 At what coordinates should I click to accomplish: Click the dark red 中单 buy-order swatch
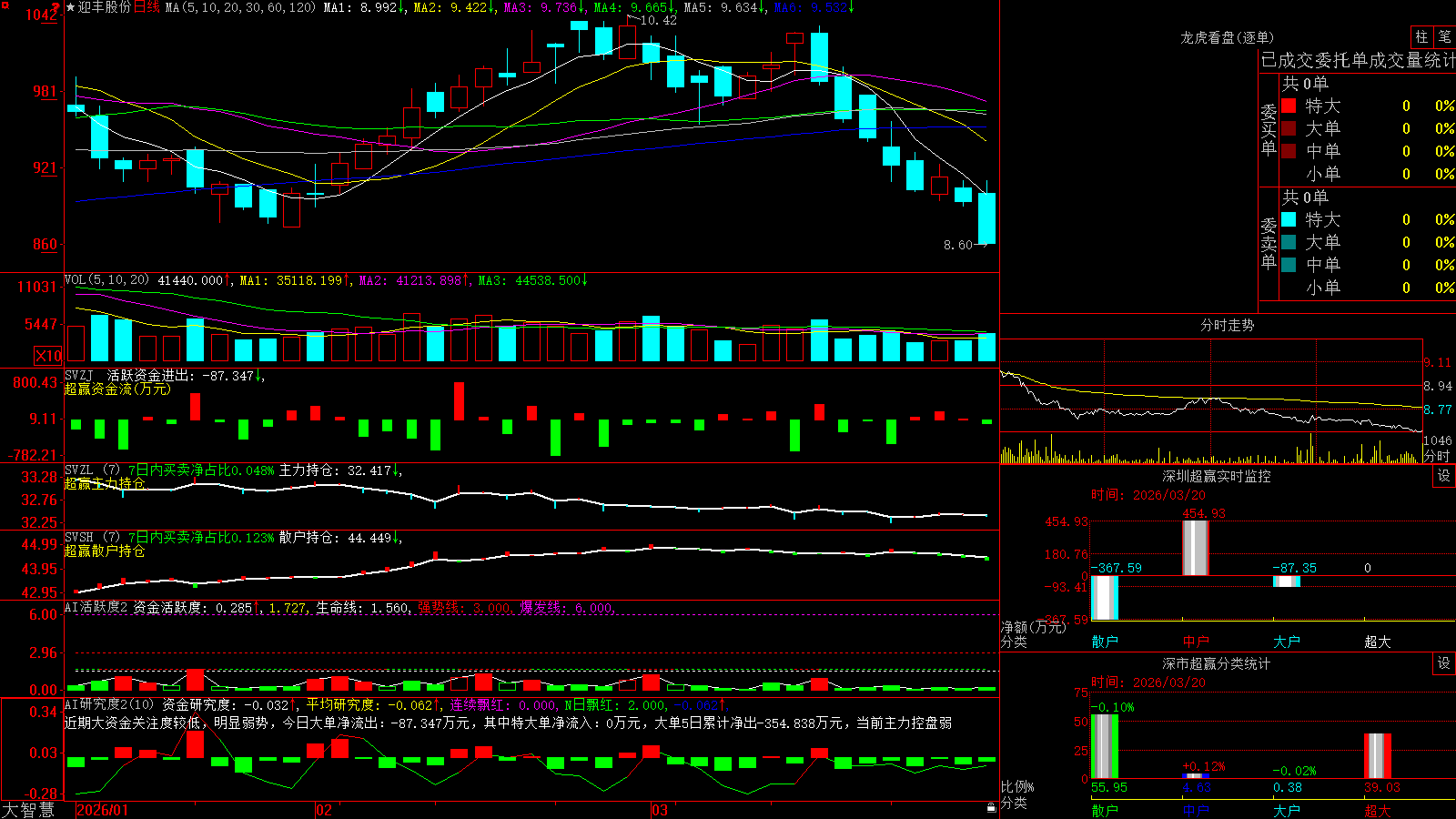[1289, 151]
